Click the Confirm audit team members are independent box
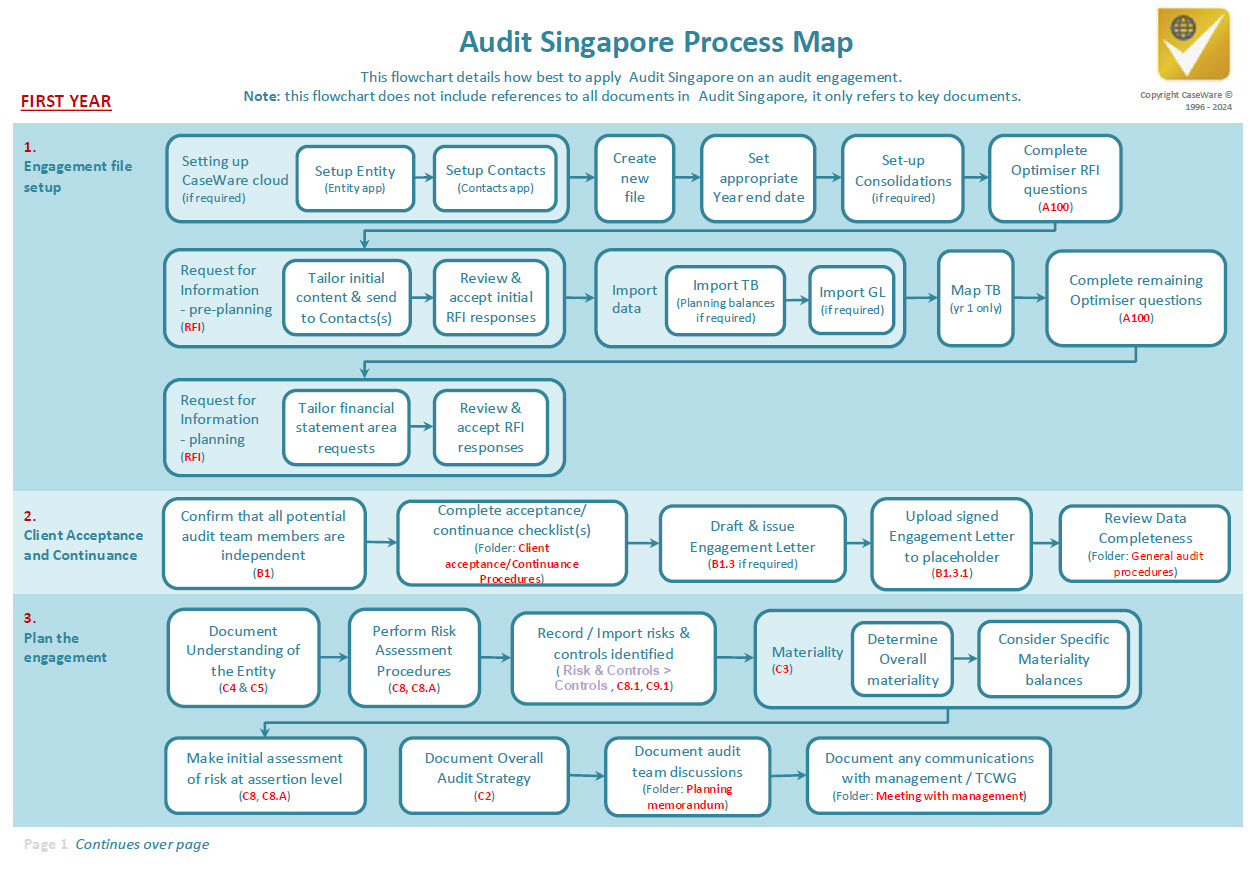 tap(265, 543)
